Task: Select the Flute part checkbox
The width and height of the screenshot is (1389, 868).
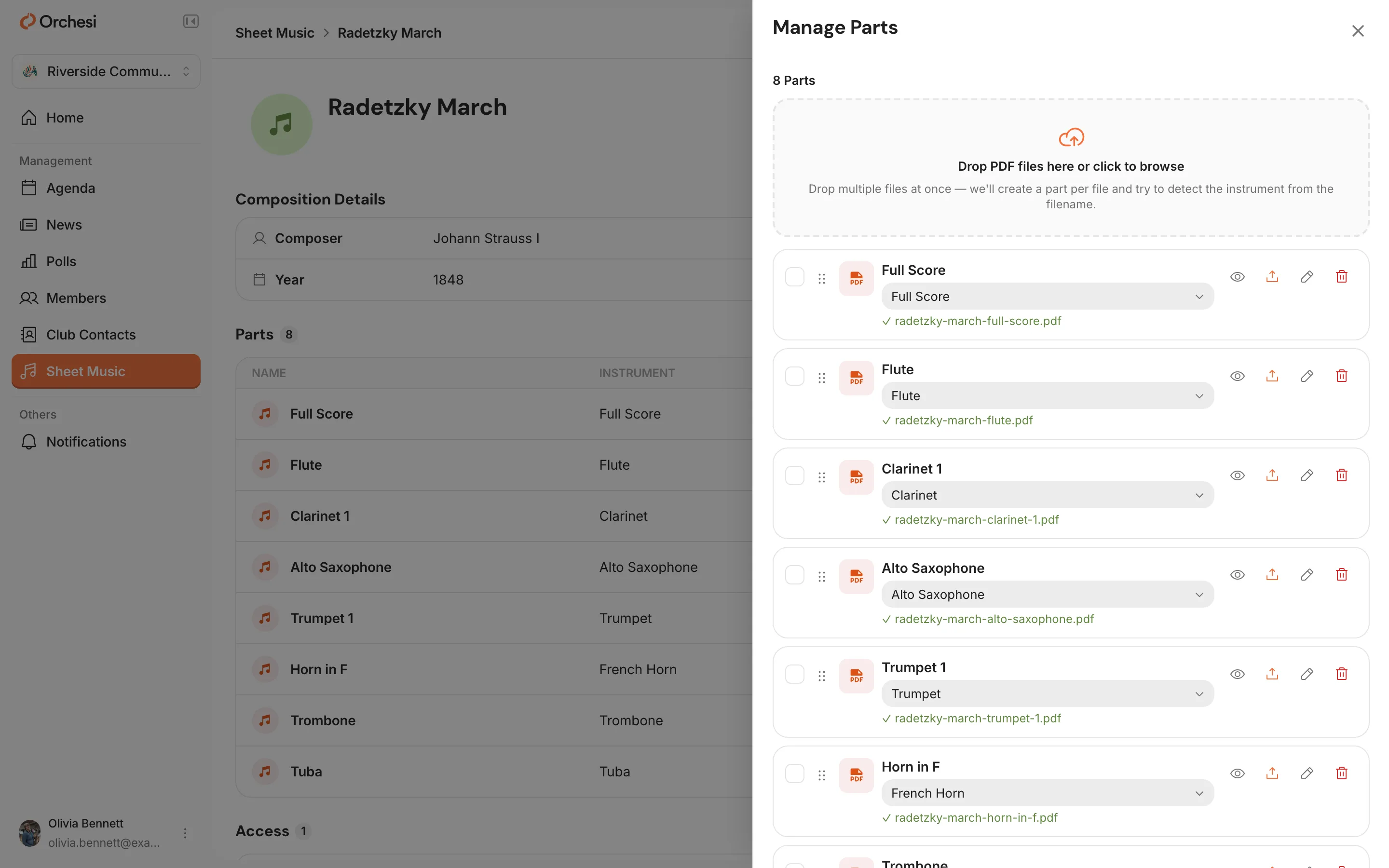Action: coord(795,376)
